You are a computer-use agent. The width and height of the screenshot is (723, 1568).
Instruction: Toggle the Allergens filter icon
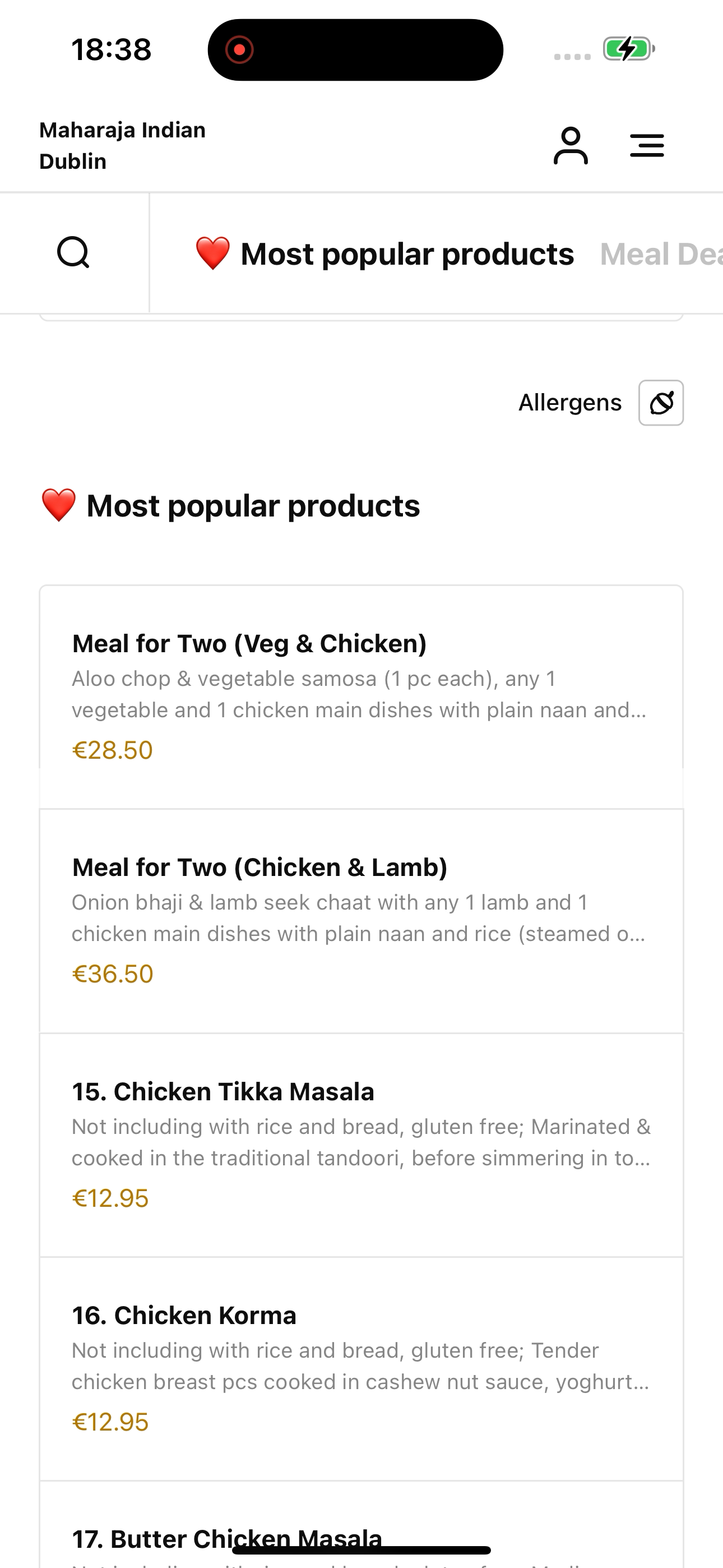[x=661, y=403]
